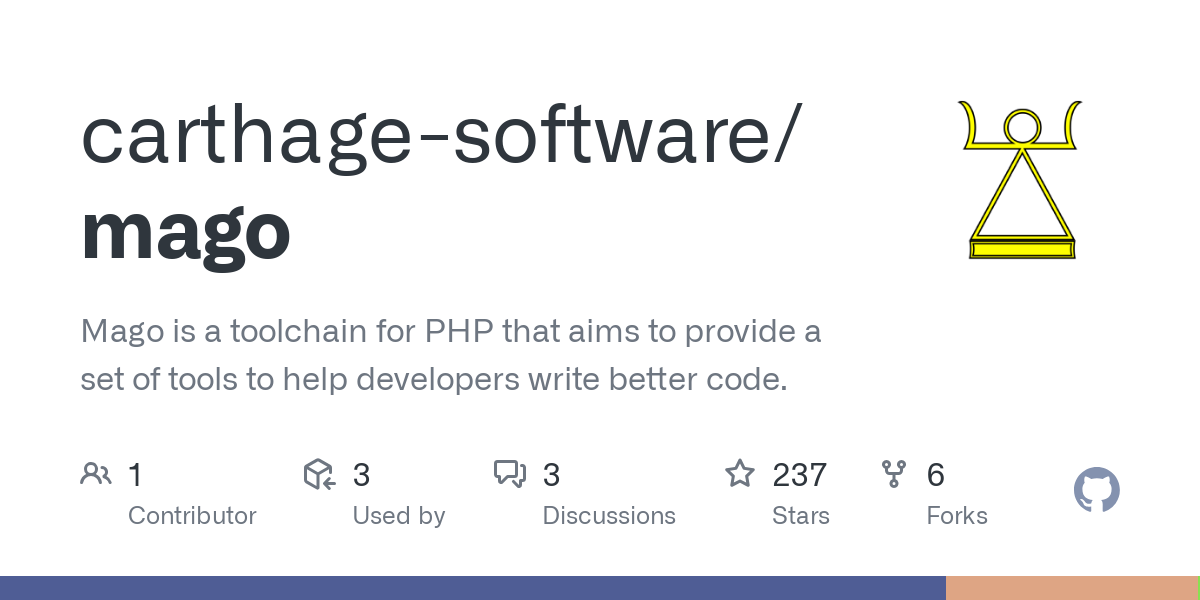Select the Discussions label
This screenshot has height=600, width=1200.
point(608,516)
